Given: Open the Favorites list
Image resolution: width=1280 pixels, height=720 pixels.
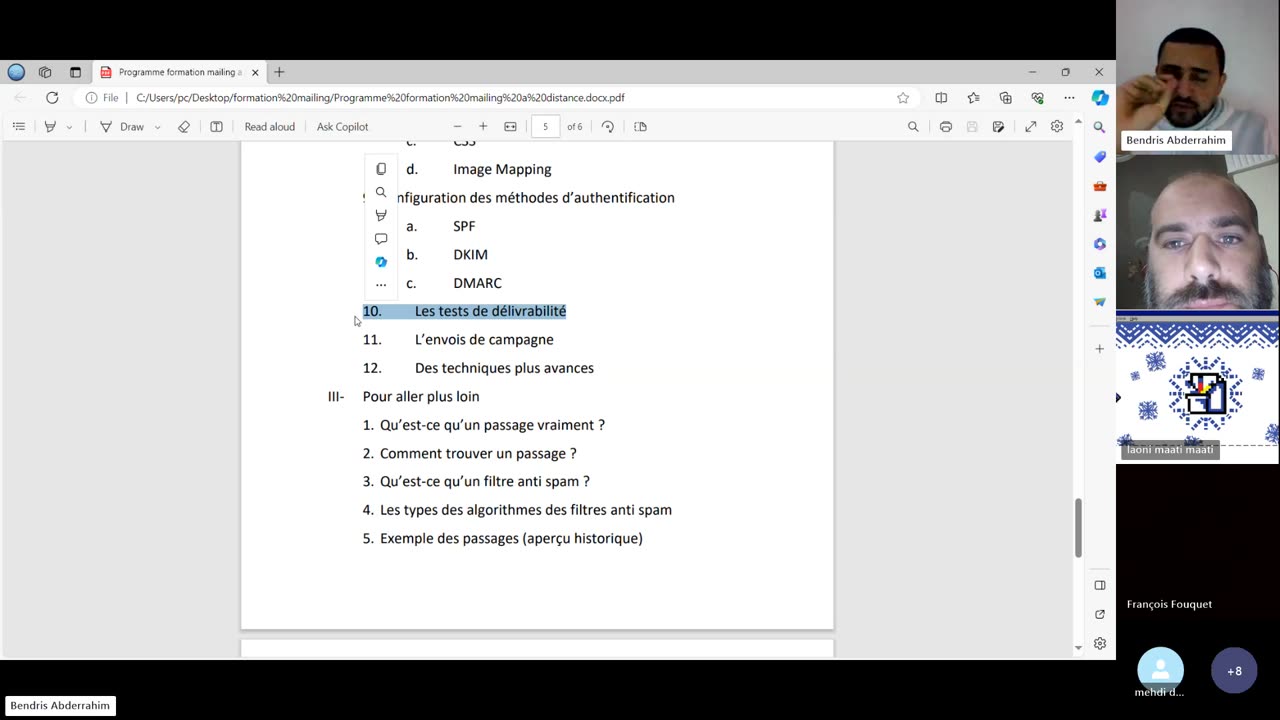Looking at the screenshot, I should tap(973, 98).
